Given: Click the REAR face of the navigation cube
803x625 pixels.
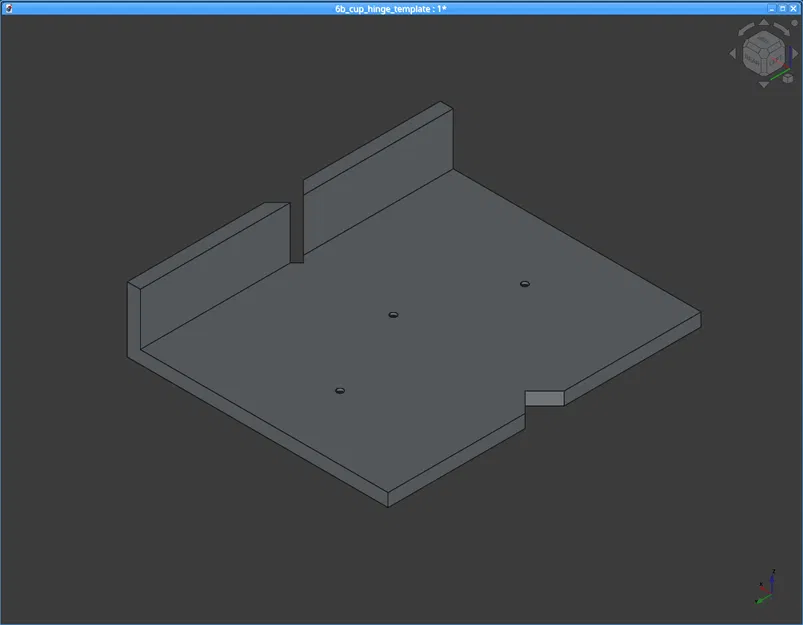Looking at the screenshot, I should pyautogui.click(x=751, y=60).
